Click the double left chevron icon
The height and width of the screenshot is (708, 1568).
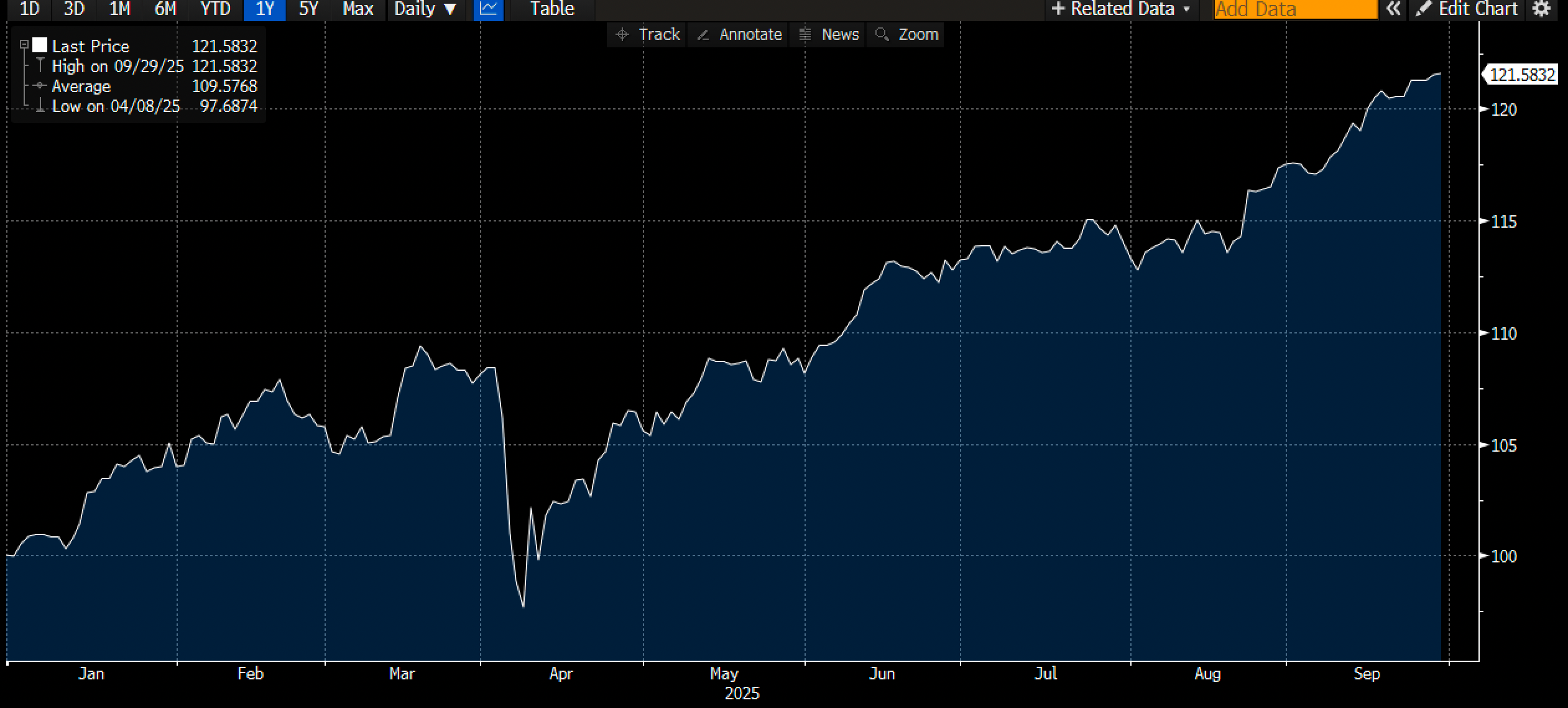pos(1393,9)
